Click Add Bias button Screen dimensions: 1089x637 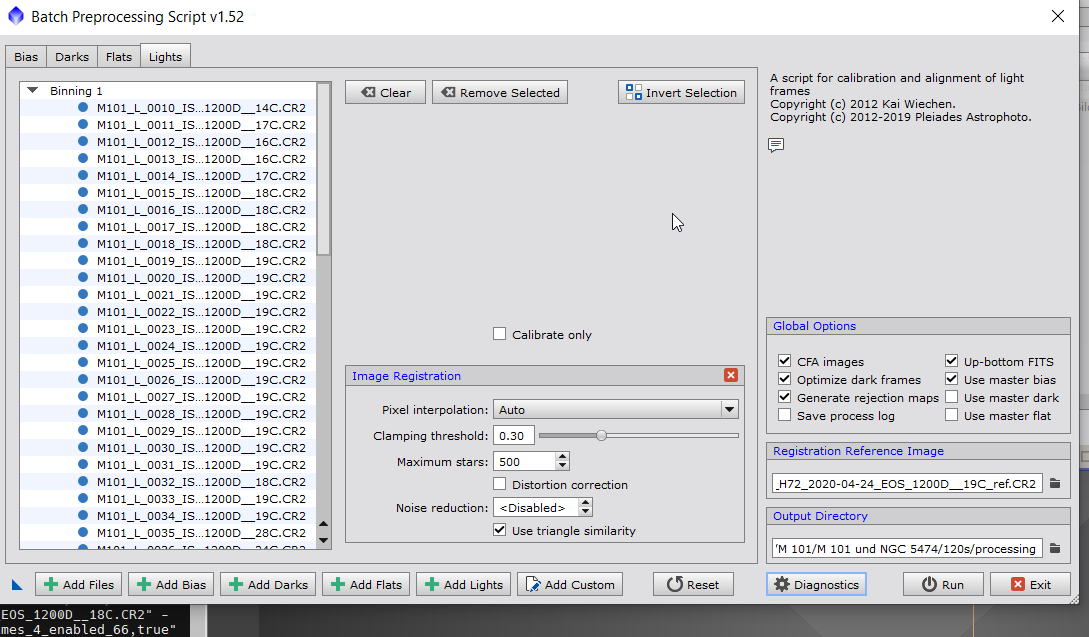[172, 584]
